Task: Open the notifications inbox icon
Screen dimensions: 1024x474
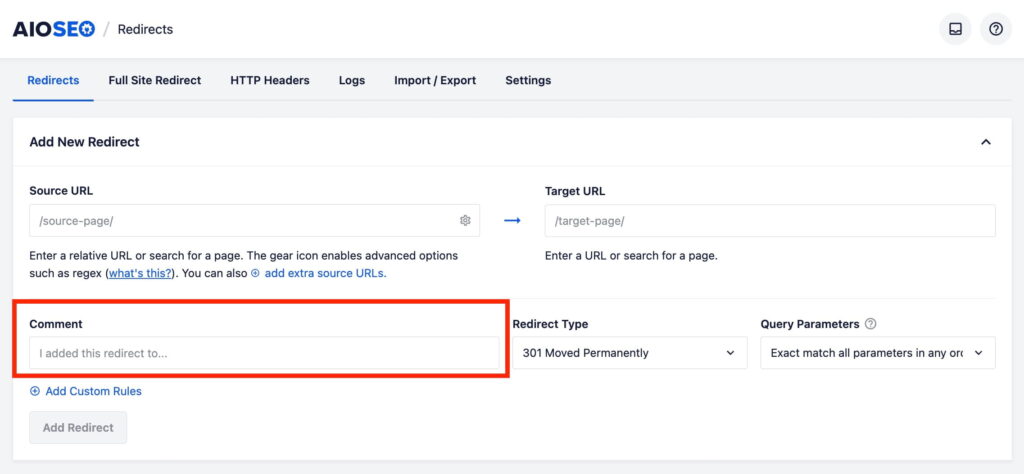Action: point(955,29)
